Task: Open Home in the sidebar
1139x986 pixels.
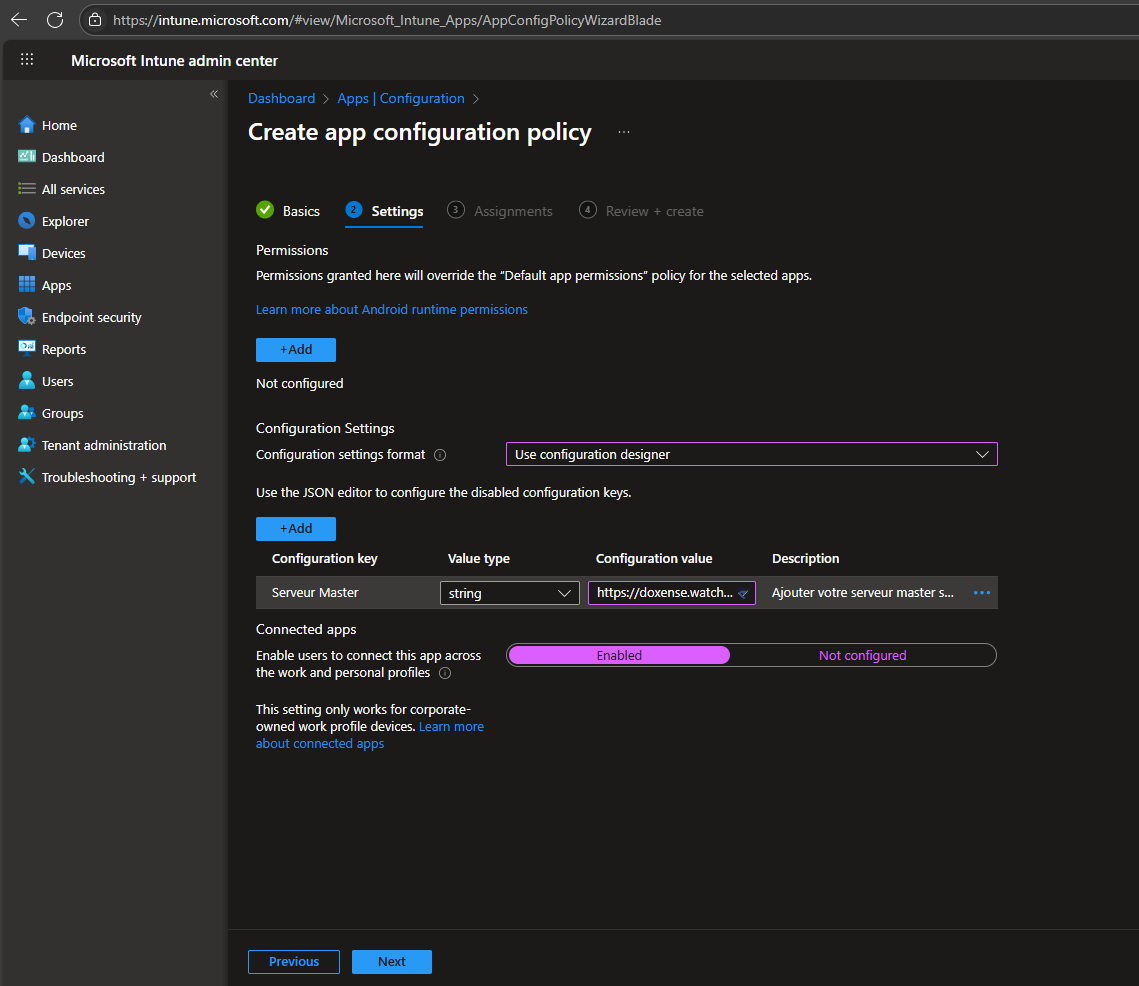Action: (x=60, y=125)
